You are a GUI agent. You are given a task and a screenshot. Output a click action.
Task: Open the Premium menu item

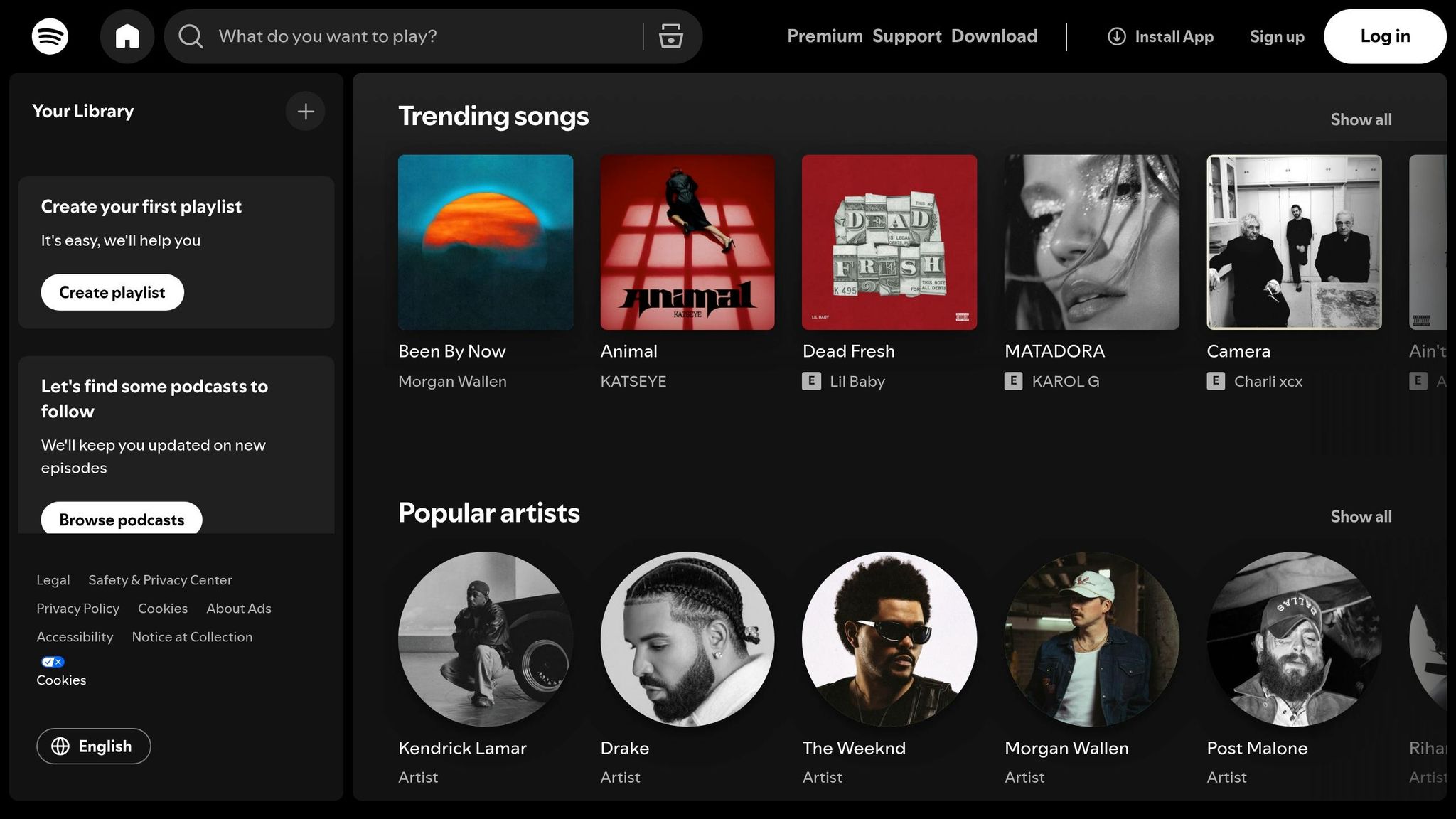[x=825, y=36]
